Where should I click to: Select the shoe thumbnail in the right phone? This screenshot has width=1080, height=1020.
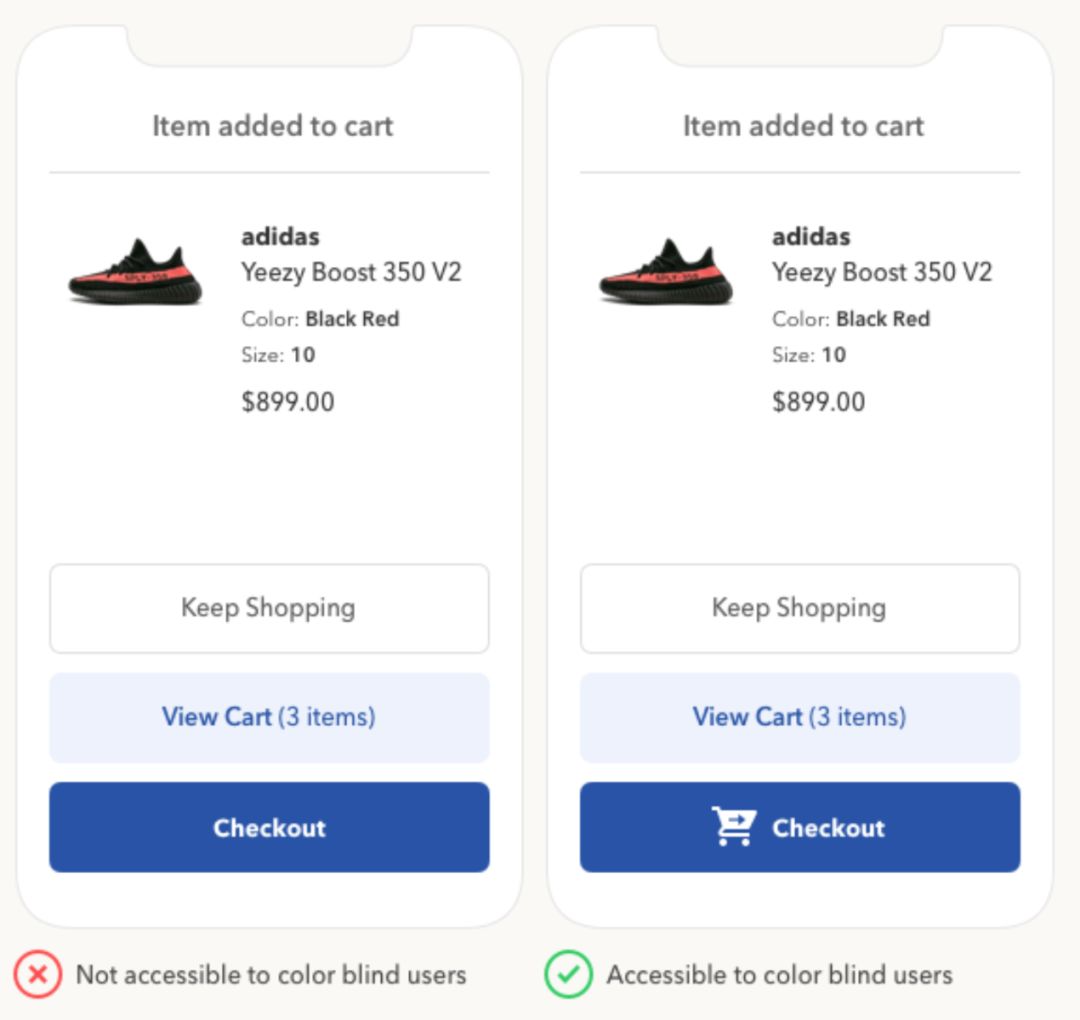(x=666, y=271)
